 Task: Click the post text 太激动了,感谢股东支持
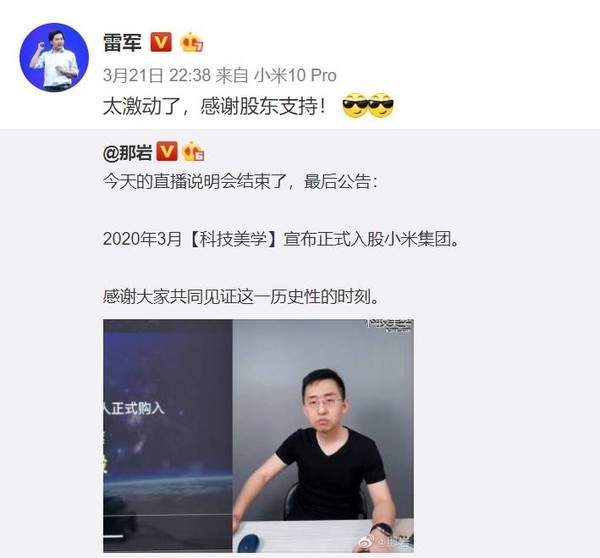point(214,106)
